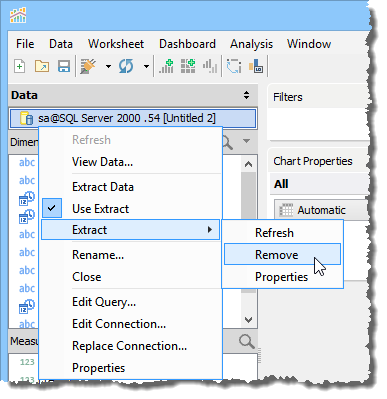The height and width of the screenshot is (399, 387).
Task: Open a file with the folder icon
Action: (x=42, y=66)
